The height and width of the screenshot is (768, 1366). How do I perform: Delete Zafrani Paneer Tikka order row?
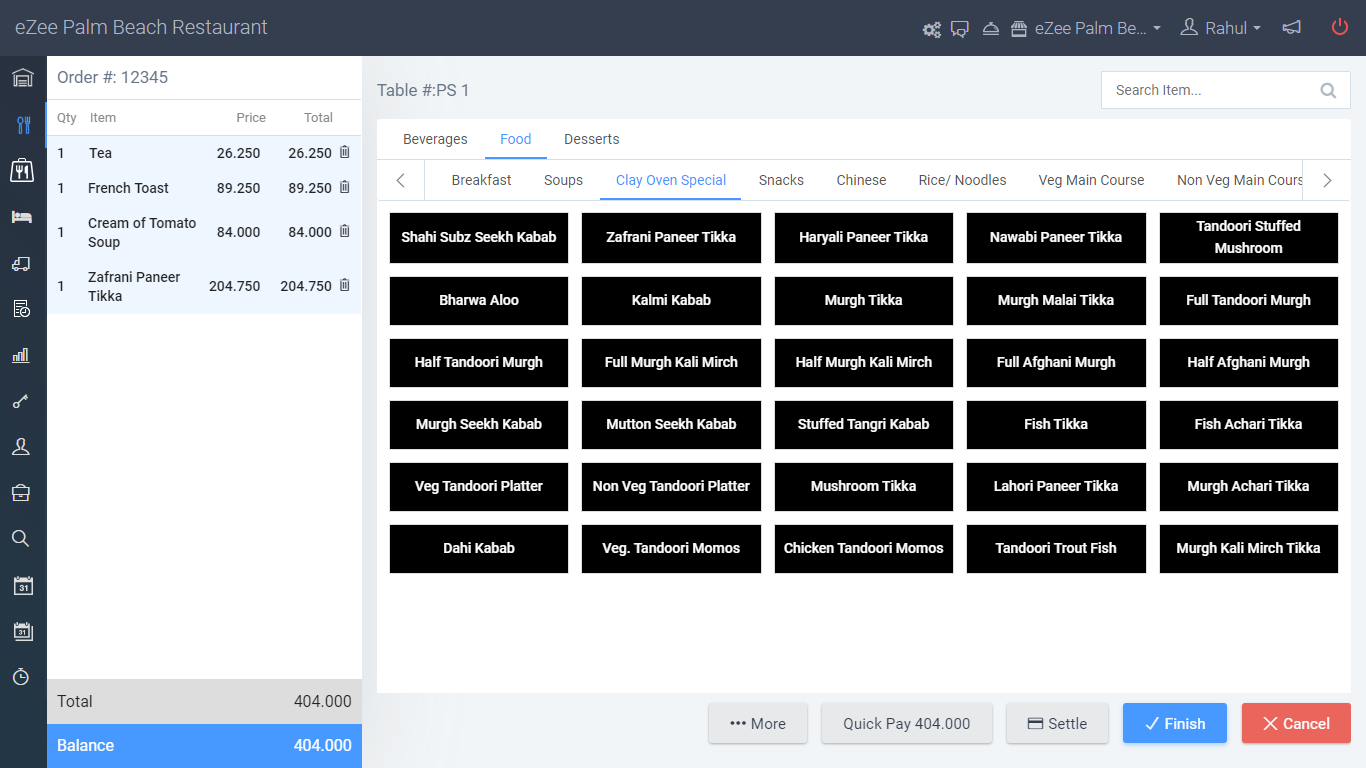pyautogui.click(x=345, y=286)
